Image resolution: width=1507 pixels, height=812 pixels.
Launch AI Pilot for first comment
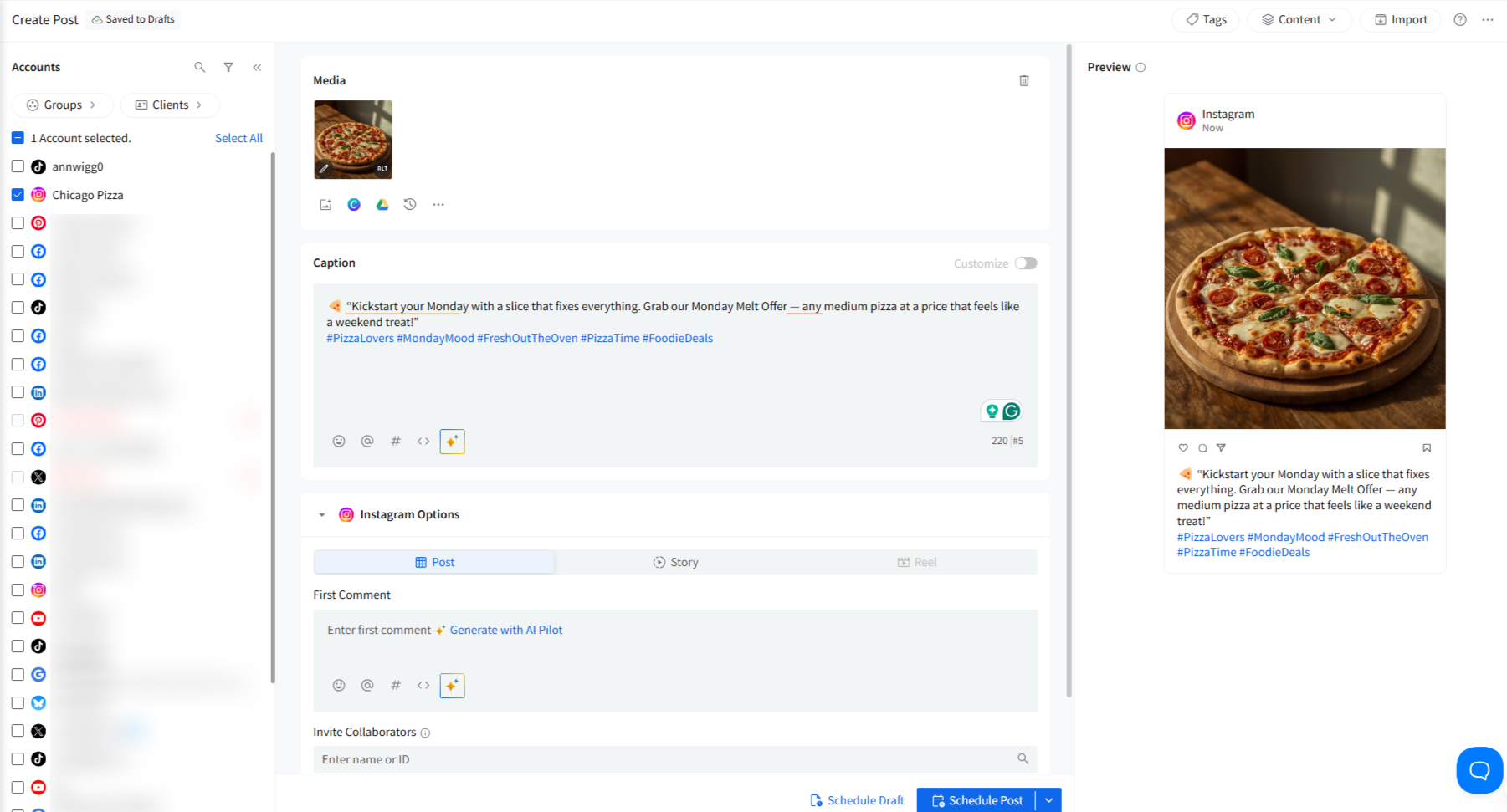[452, 686]
